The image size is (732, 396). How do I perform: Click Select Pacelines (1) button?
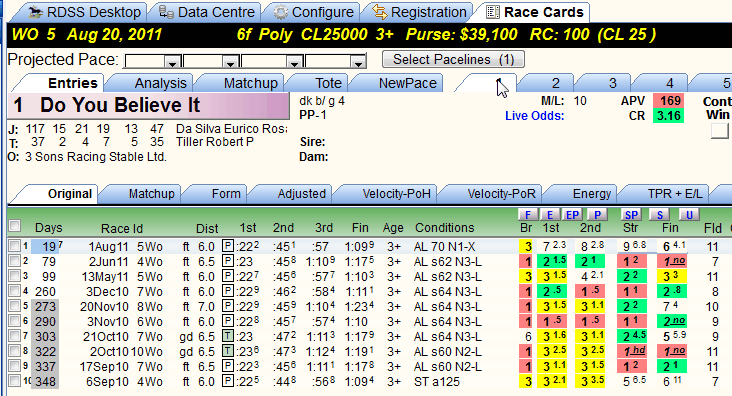coord(453,59)
